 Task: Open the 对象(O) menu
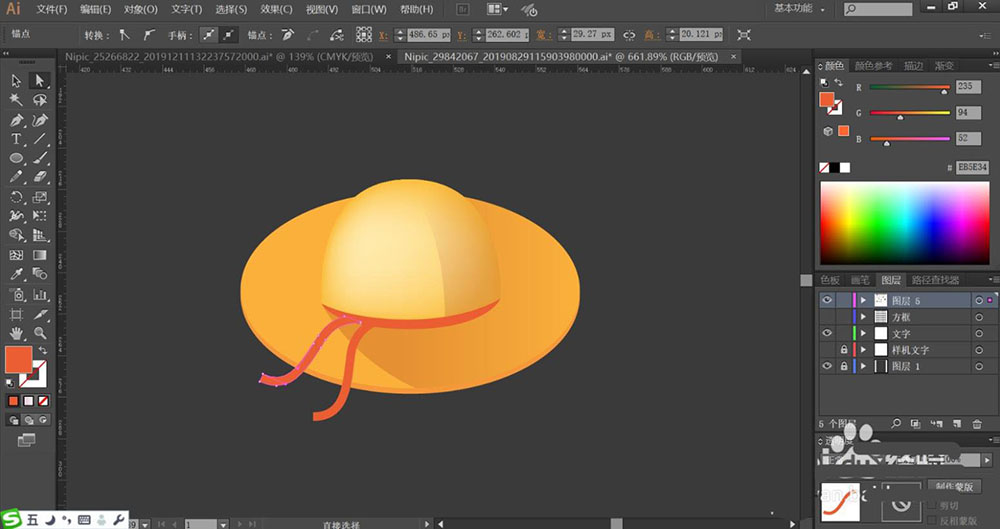point(141,10)
